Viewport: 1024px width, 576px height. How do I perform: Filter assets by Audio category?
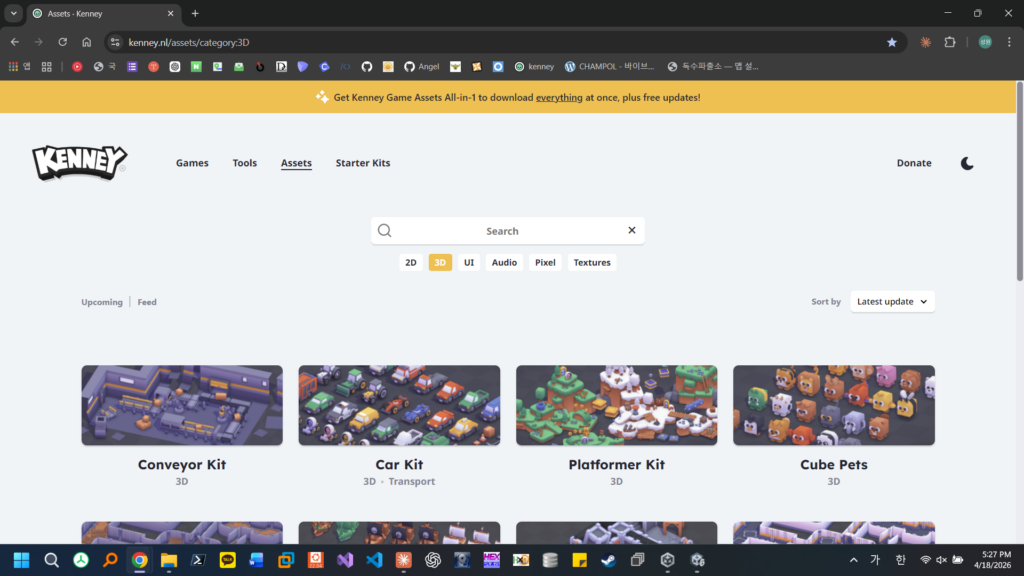[x=504, y=263]
